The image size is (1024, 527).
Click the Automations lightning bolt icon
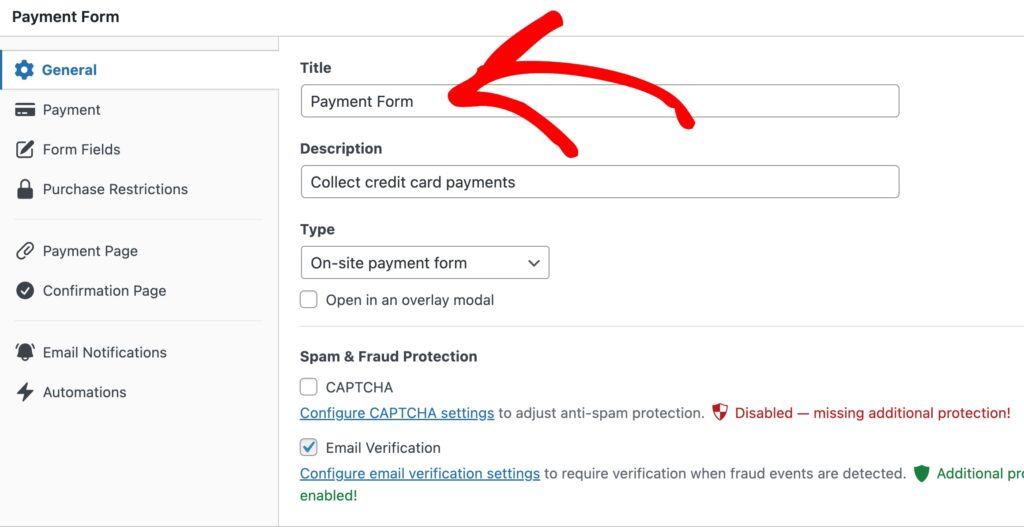(x=25, y=392)
